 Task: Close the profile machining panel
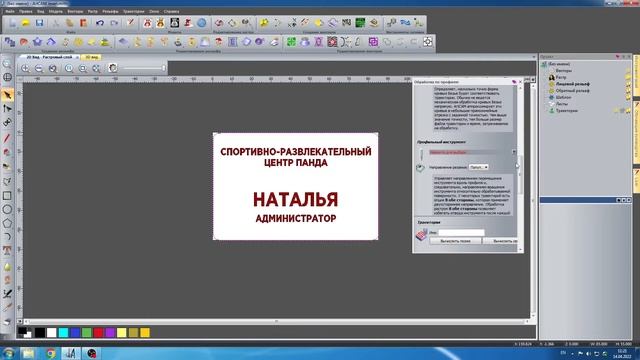[520, 82]
